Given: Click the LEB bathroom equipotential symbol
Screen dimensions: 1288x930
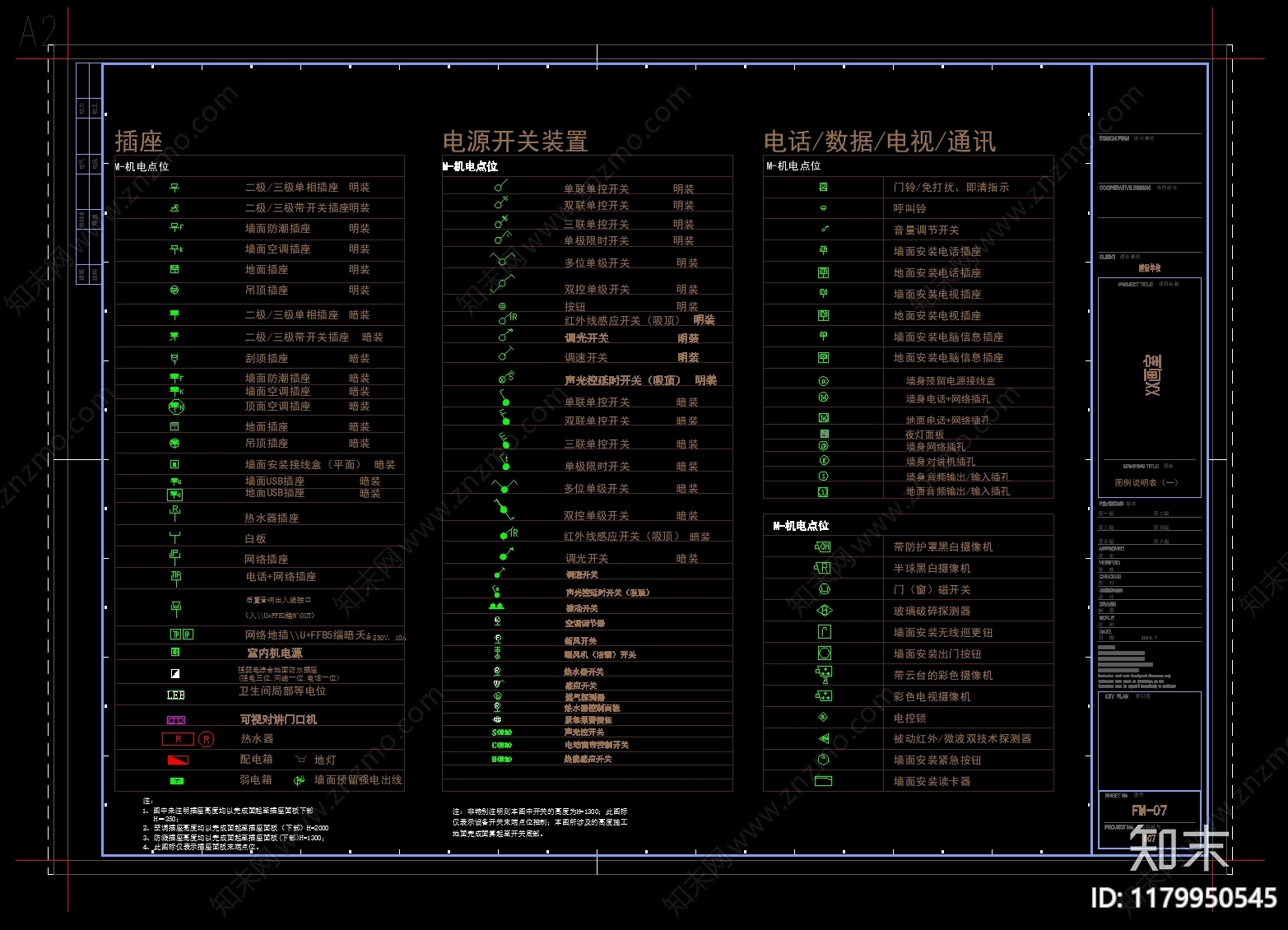Looking at the screenshot, I should [x=176, y=695].
